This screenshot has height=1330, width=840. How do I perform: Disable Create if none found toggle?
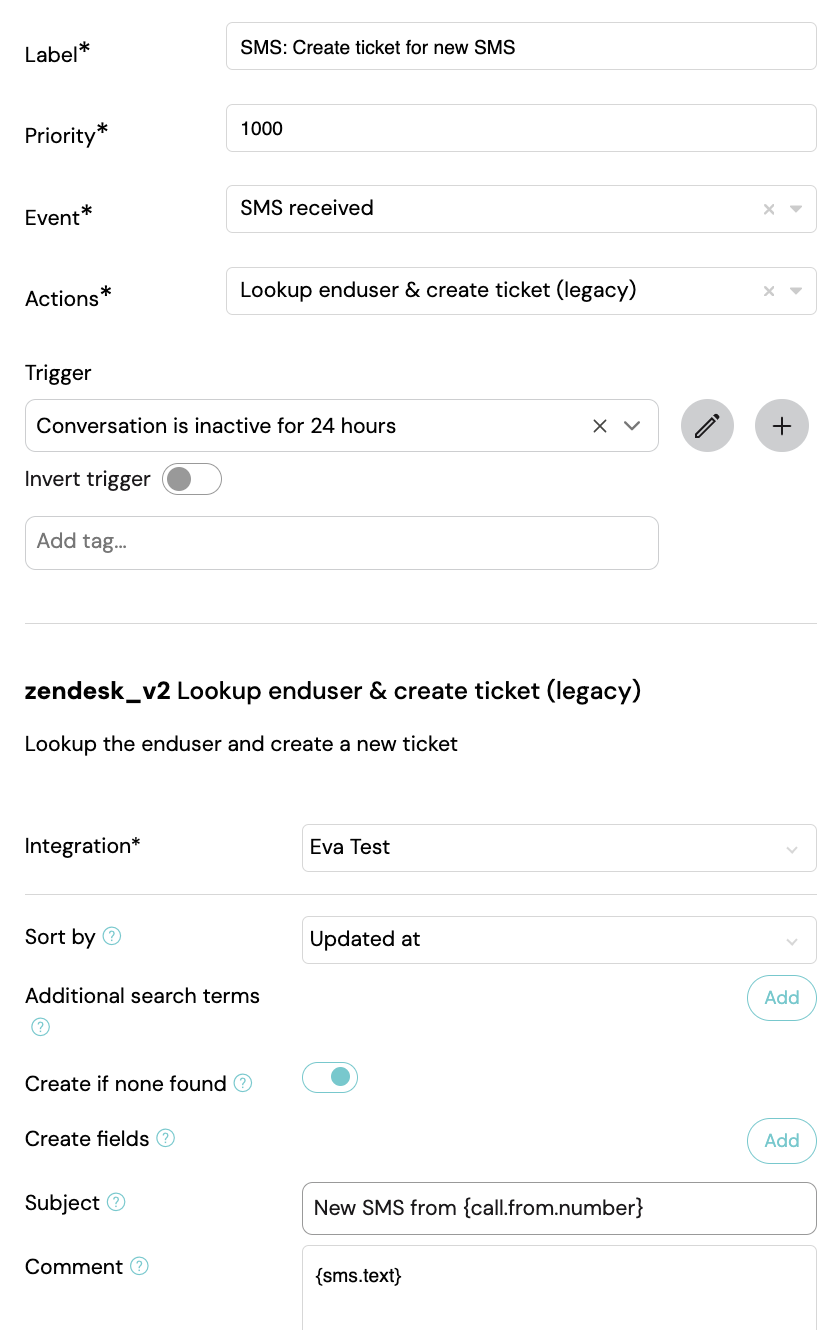[330, 1077]
